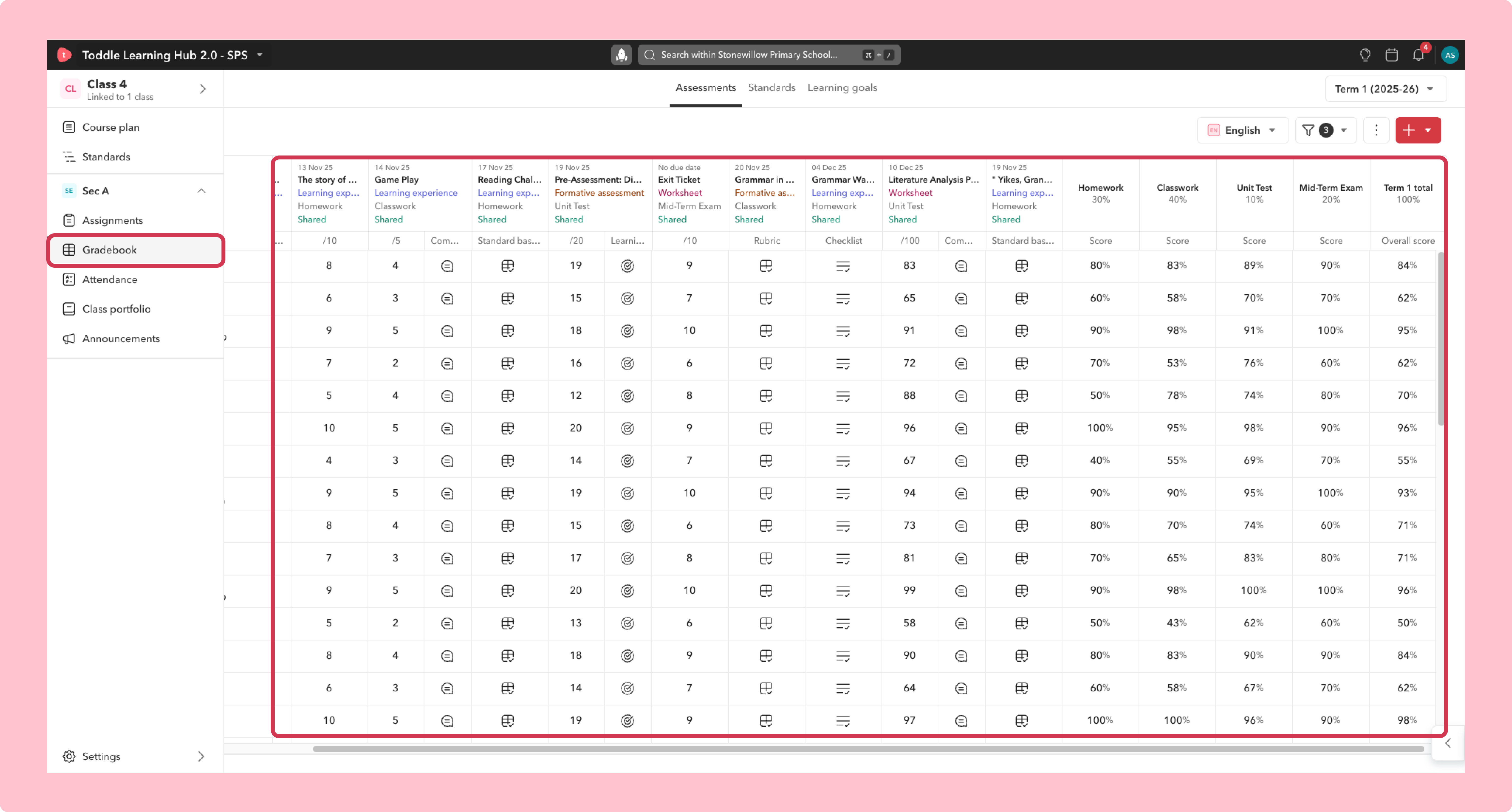Click the Toddle logo icon
This screenshot has width=1512, height=812.
64,55
